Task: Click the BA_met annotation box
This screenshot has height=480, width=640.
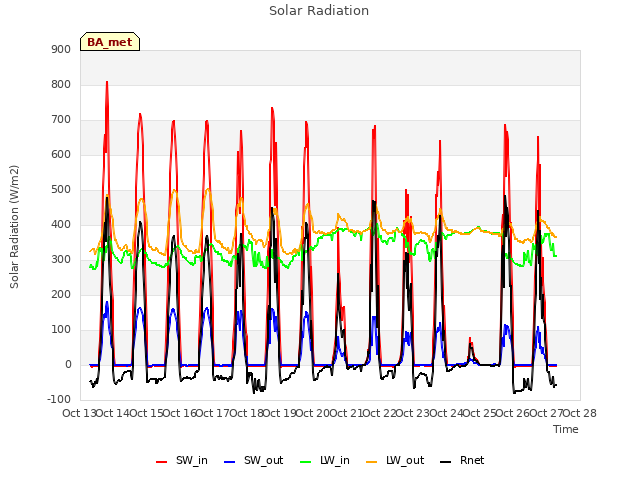Action: point(110,42)
